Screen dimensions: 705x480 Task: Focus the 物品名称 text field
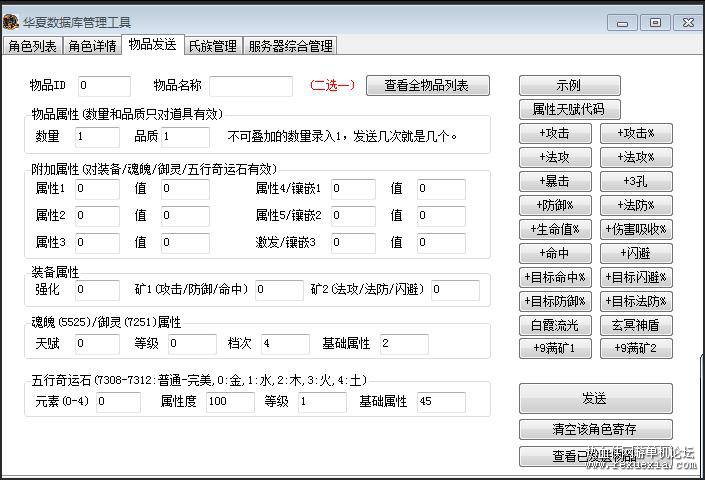pos(251,86)
